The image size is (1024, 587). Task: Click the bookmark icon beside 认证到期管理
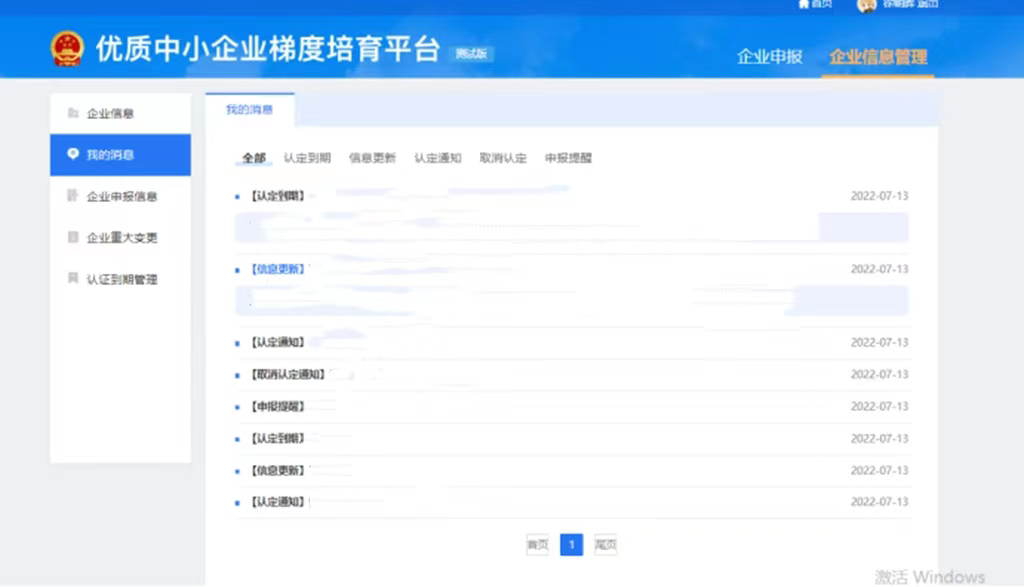(x=72, y=279)
